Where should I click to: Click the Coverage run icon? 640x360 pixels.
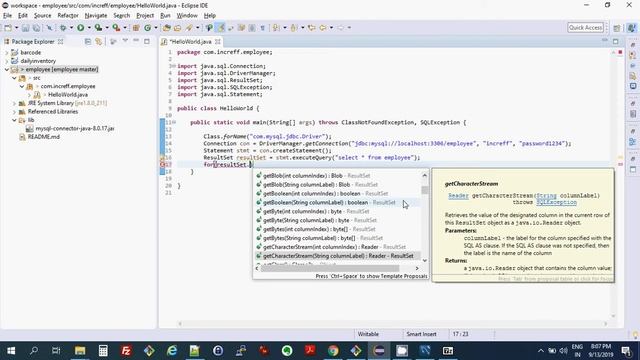pyautogui.click(x=98, y=28)
